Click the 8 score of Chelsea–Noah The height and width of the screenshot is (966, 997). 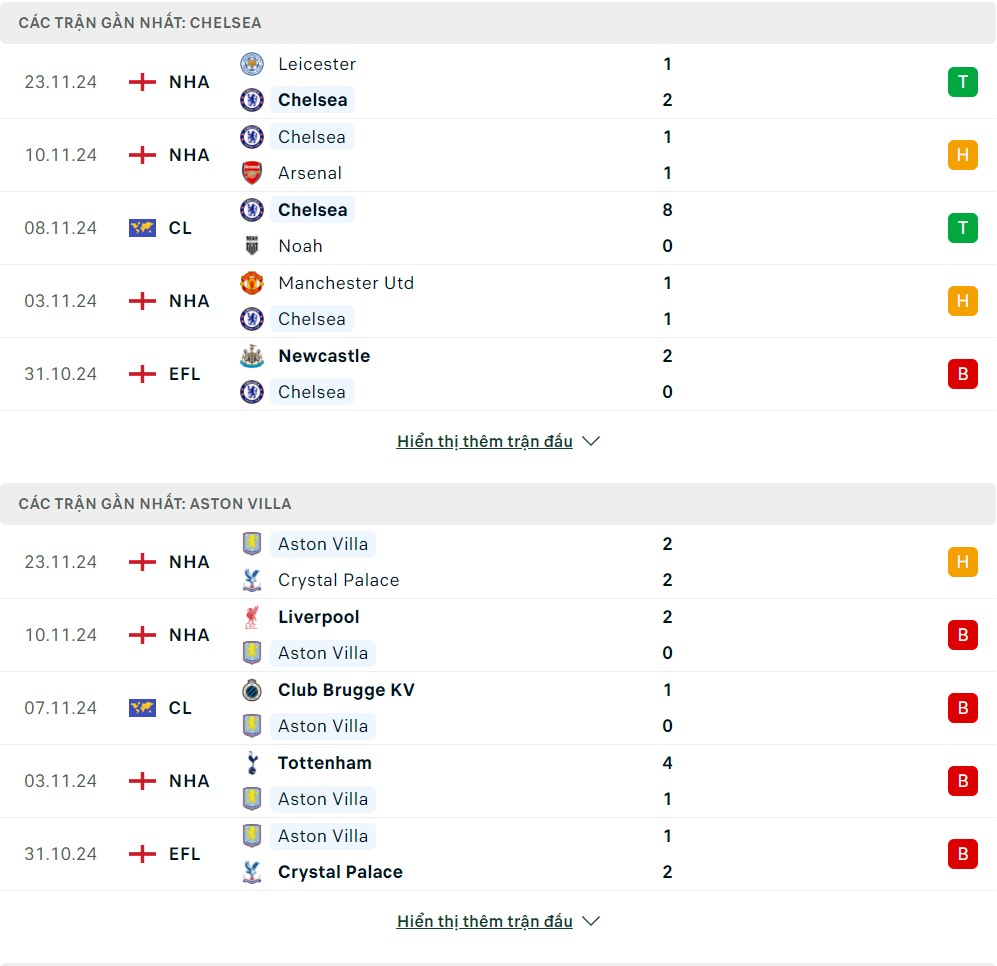tap(667, 210)
